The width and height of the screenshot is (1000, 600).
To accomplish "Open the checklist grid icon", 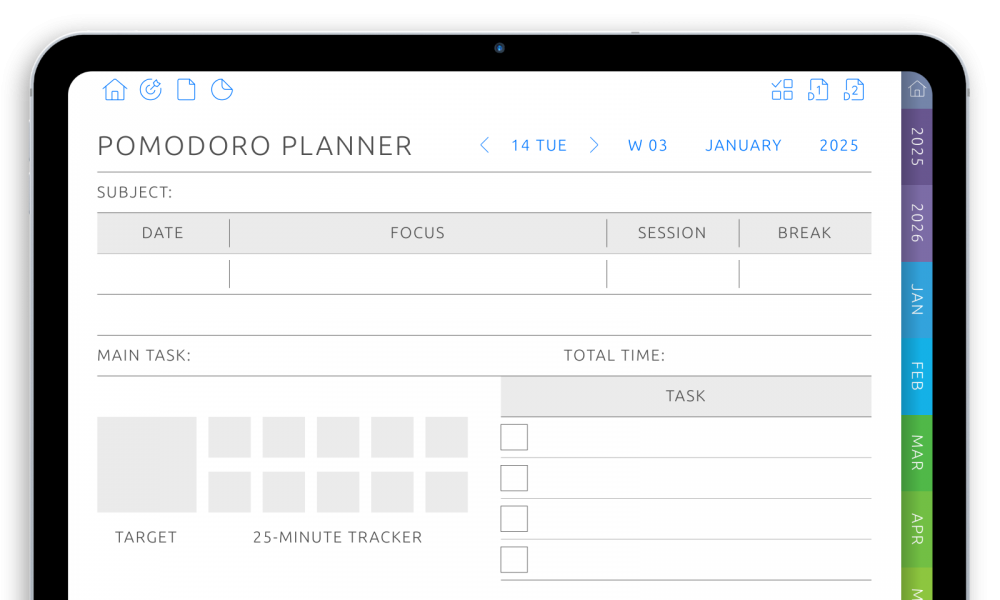I will tap(782, 90).
